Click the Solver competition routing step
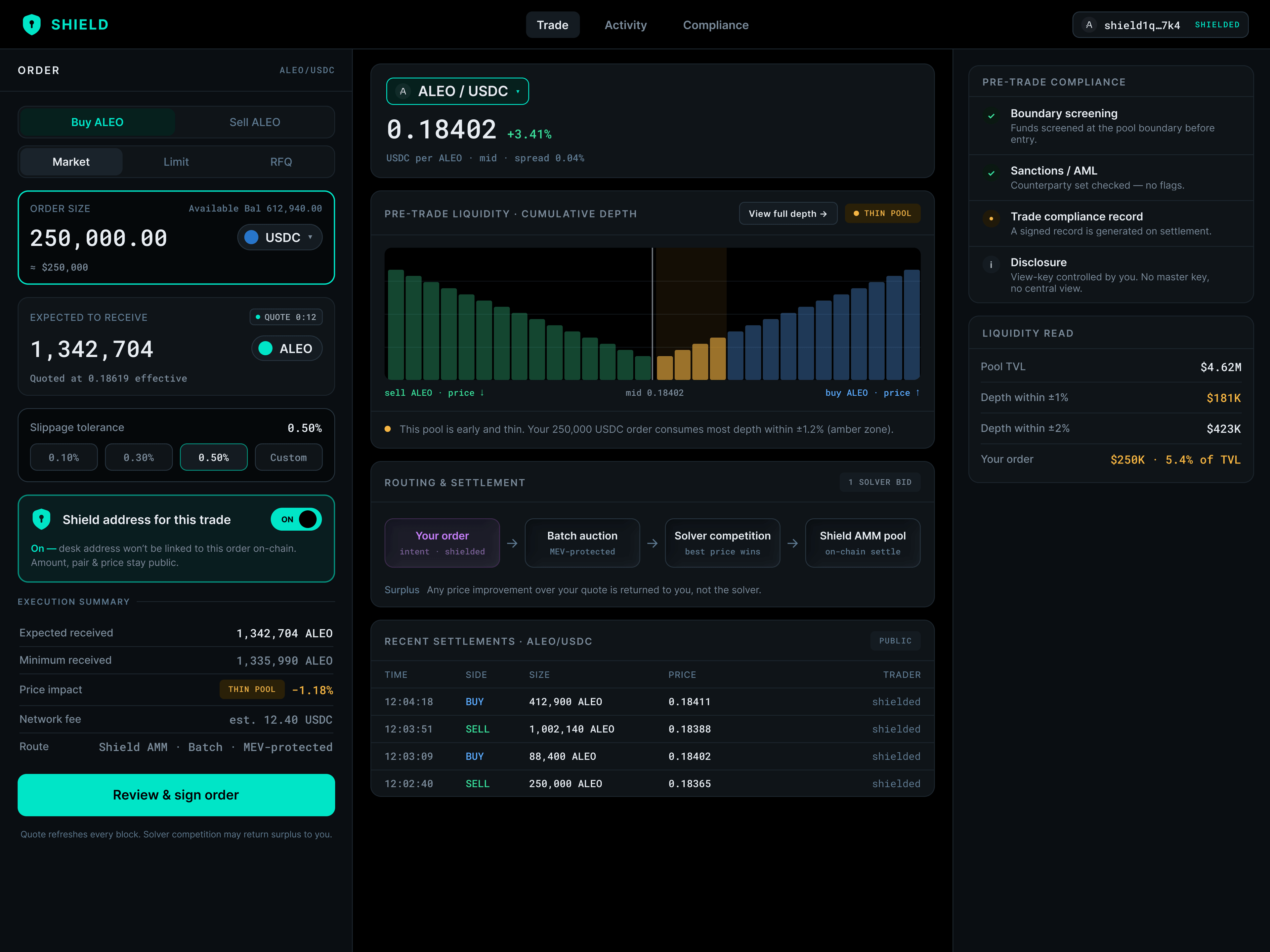The height and width of the screenshot is (952, 1270). click(722, 543)
